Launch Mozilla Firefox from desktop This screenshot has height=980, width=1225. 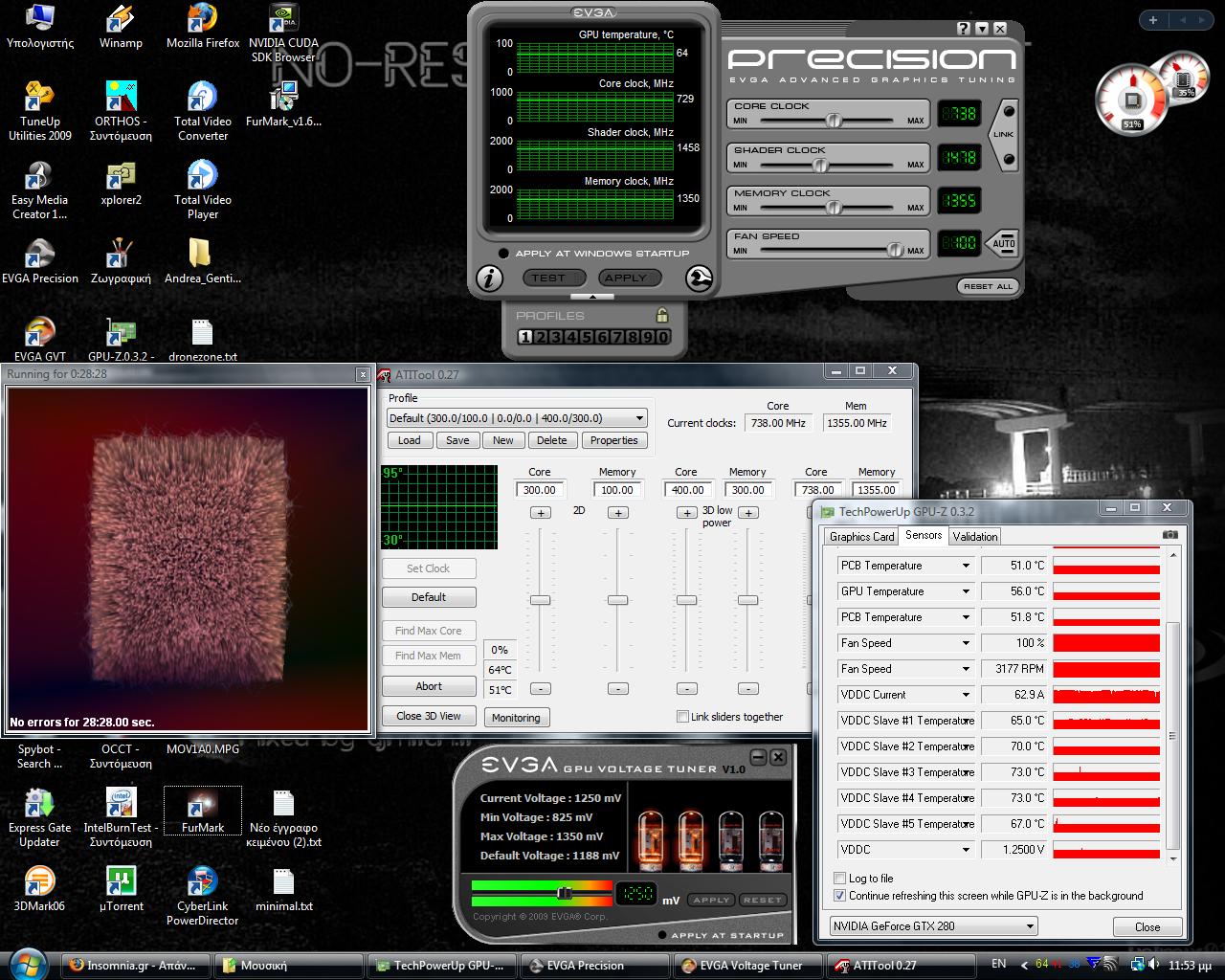(x=203, y=27)
